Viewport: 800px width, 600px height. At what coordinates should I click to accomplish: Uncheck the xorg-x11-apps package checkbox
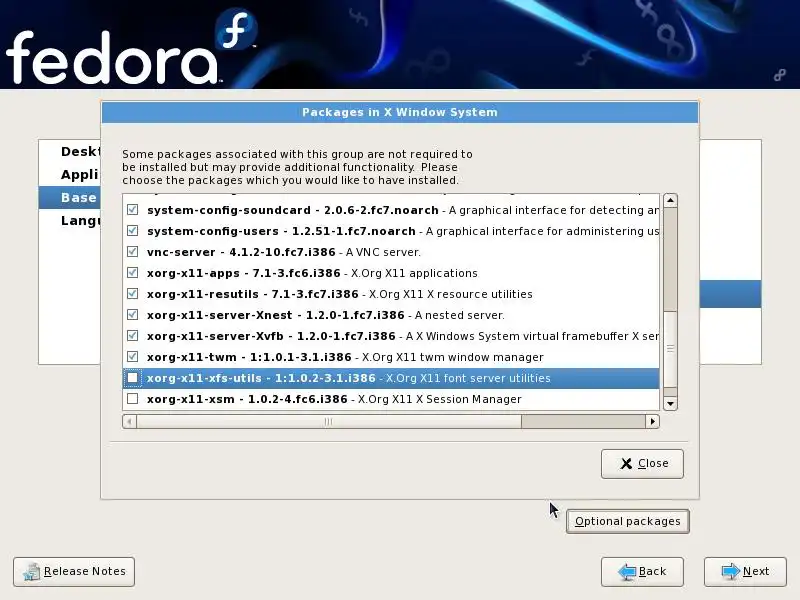coord(133,272)
